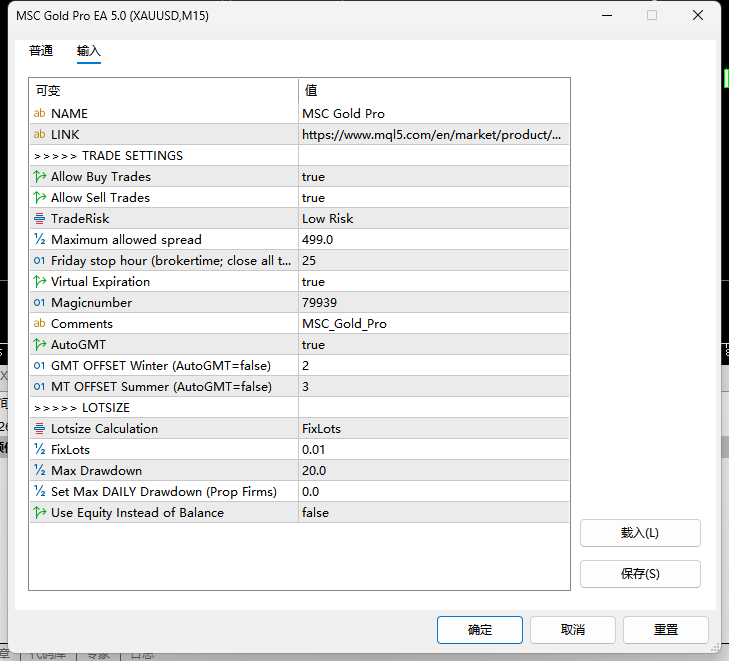Select the Max Drawdown label
The height and width of the screenshot is (661, 729).
(x=96, y=470)
